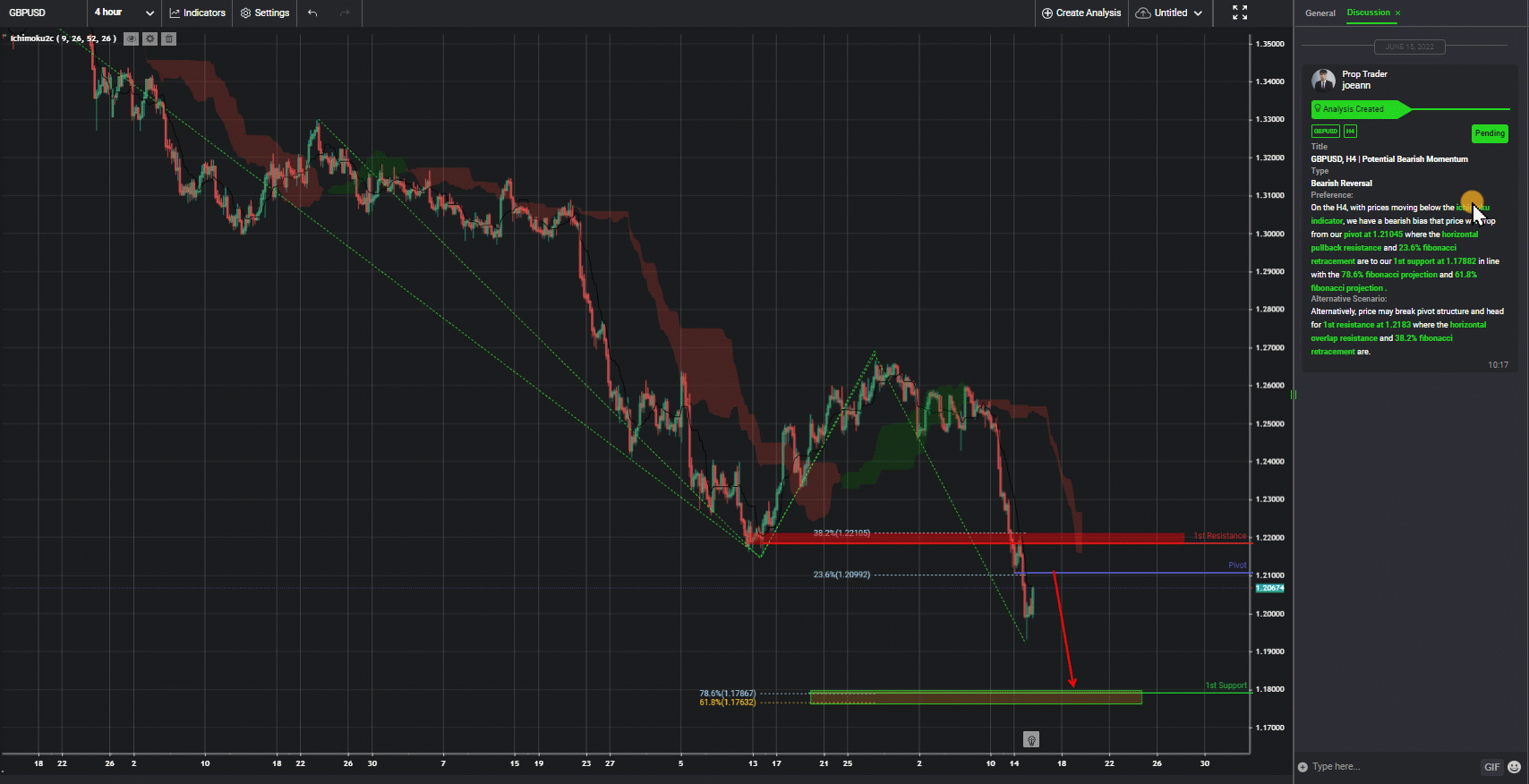
Task: Open the GIF picker
Action: [1491, 767]
